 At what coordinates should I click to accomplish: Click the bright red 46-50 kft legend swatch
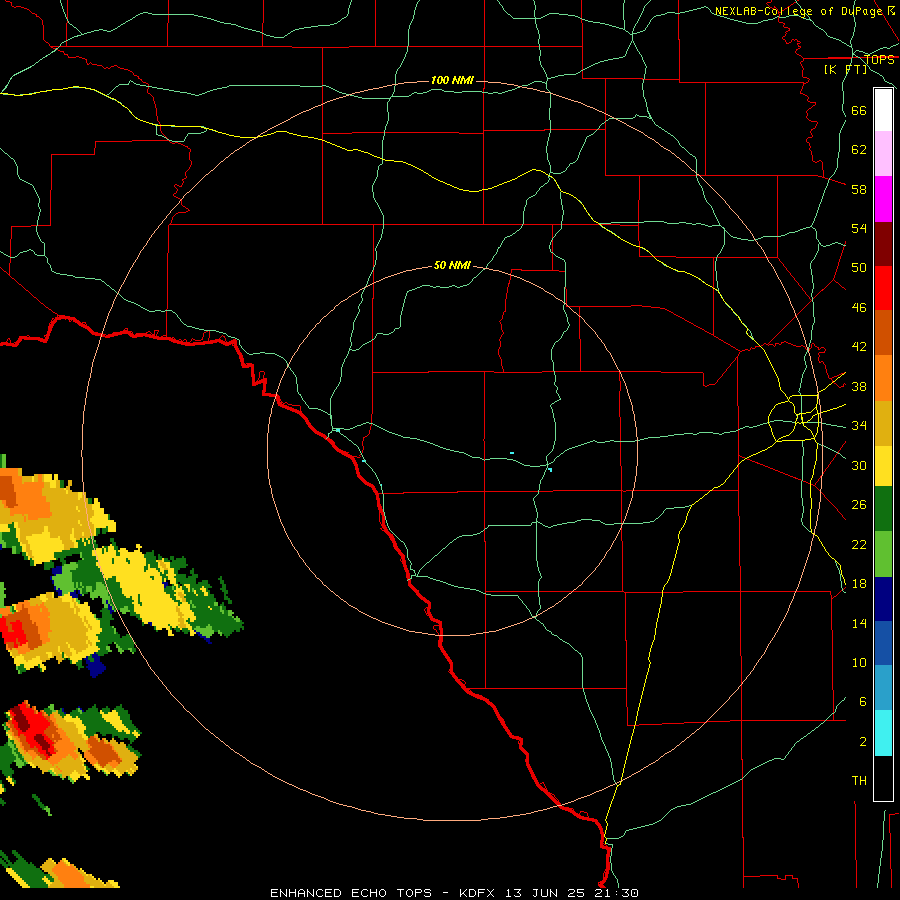883,288
